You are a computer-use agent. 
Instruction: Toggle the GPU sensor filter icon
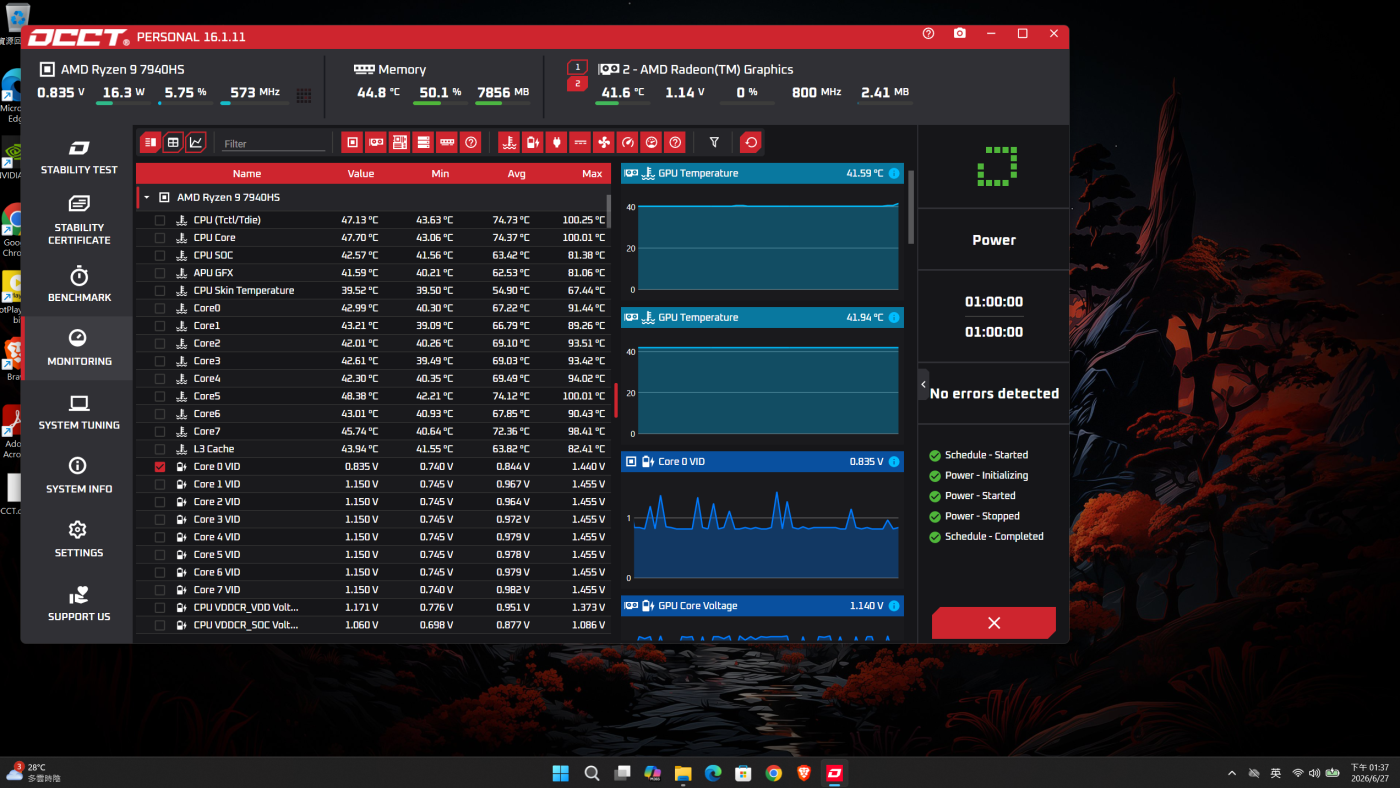click(376, 143)
